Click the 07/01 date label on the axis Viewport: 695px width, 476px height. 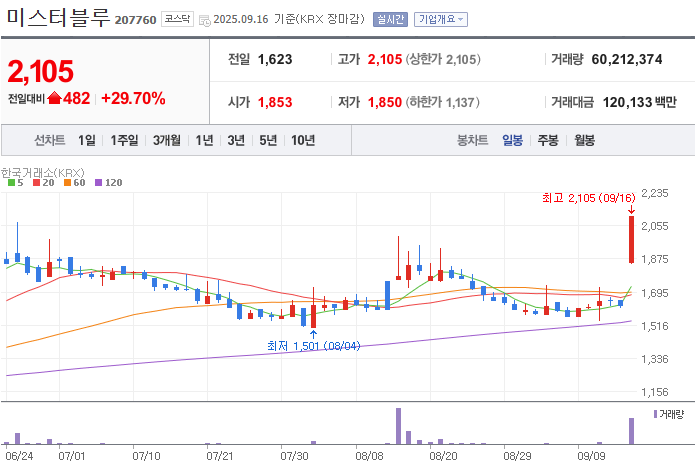(x=71, y=456)
